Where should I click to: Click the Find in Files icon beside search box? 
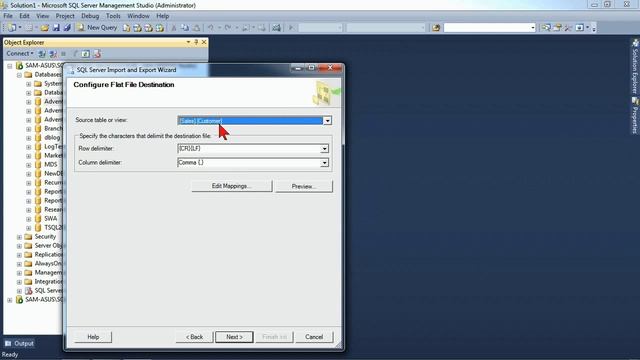click(x=436, y=28)
